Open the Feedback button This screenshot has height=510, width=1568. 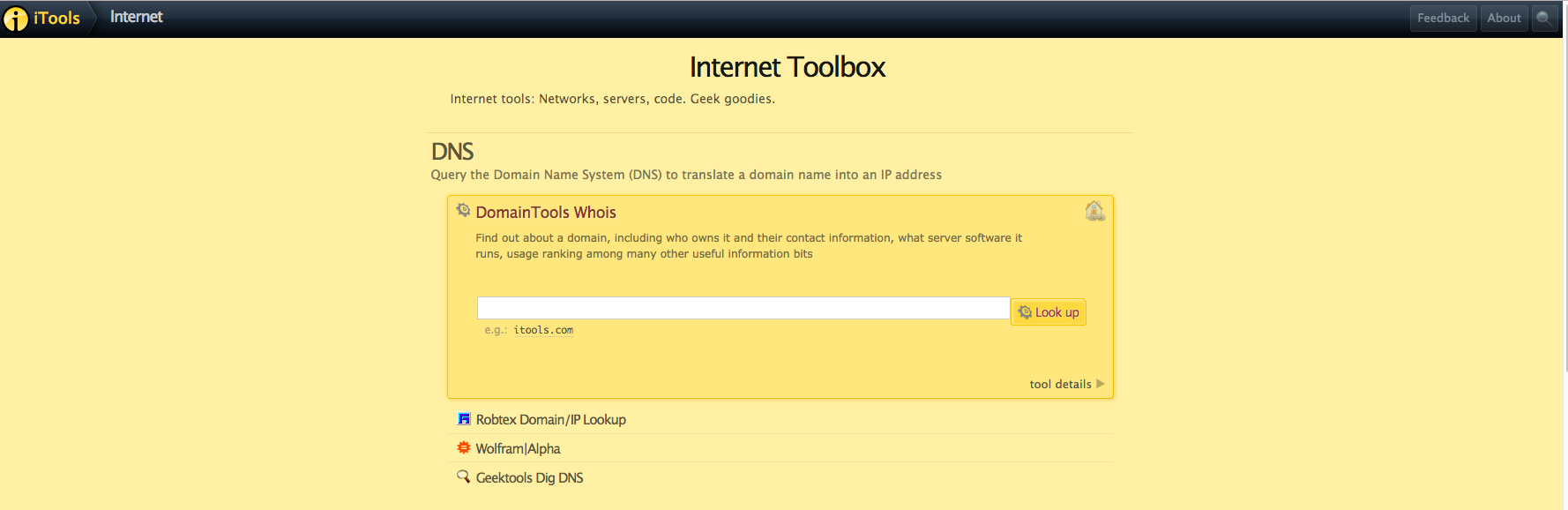(x=1443, y=18)
